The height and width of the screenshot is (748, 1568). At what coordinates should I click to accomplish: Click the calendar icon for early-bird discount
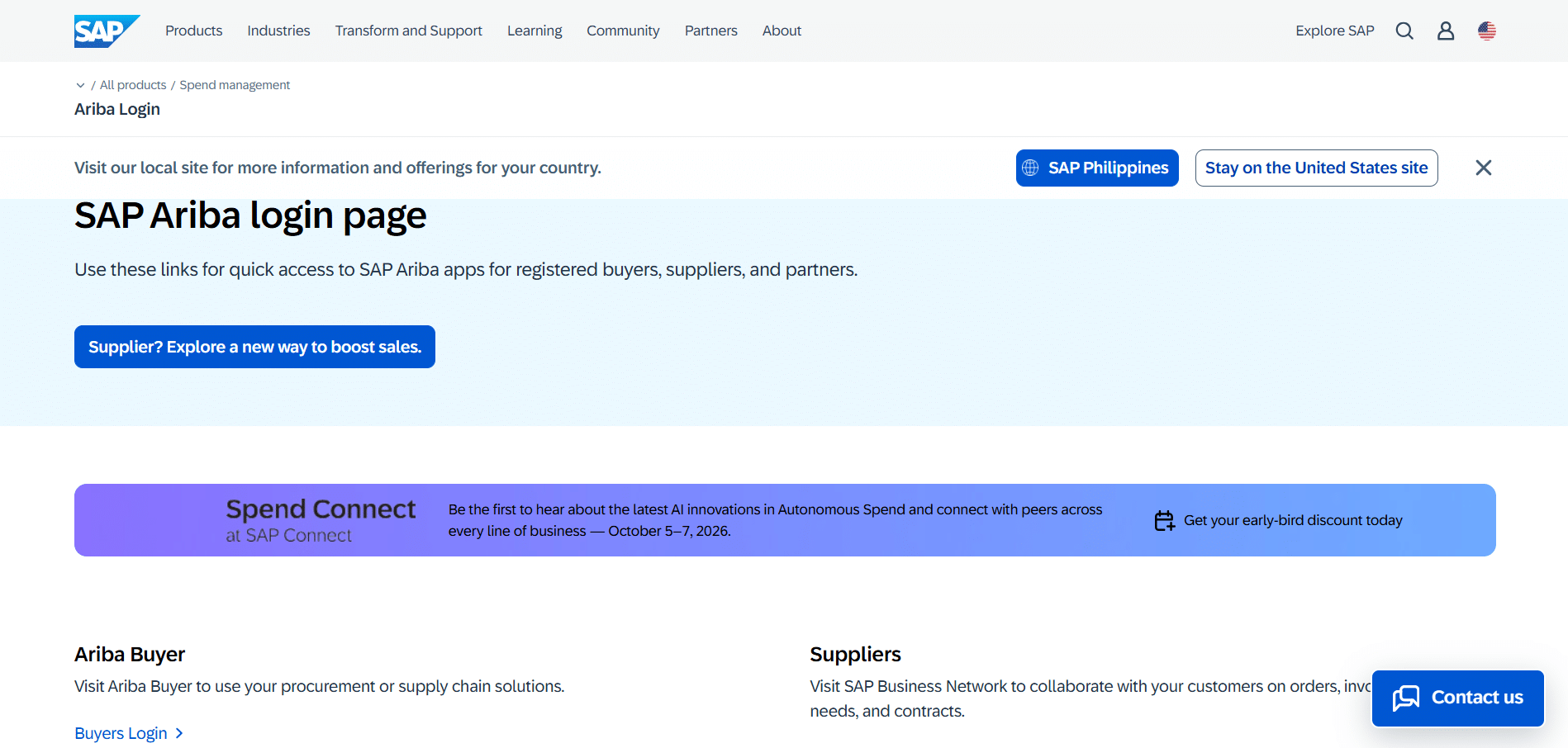click(x=1164, y=520)
